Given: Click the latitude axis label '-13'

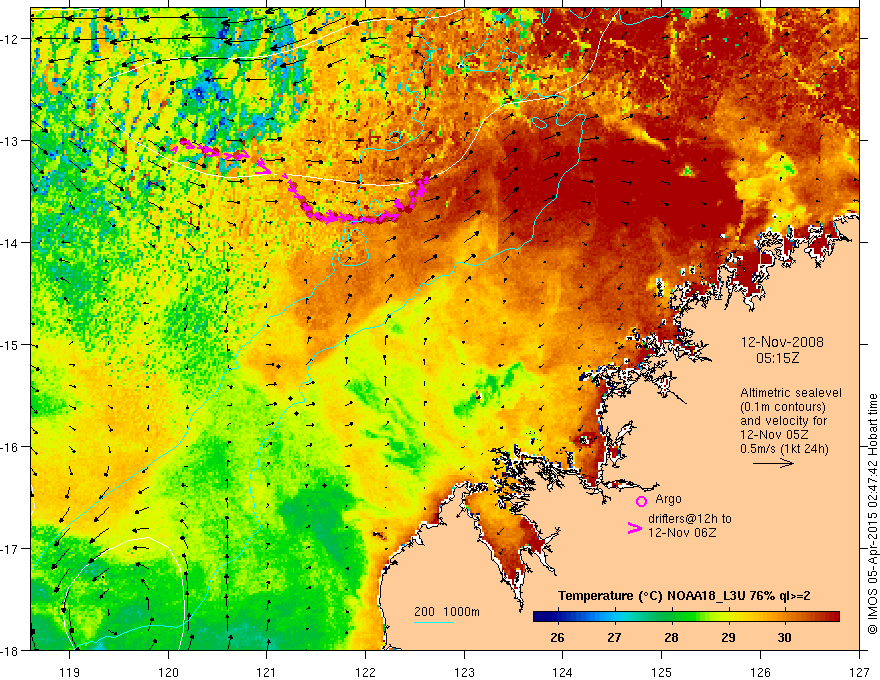Looking at the screenshot, I should [x=11, y=141].
